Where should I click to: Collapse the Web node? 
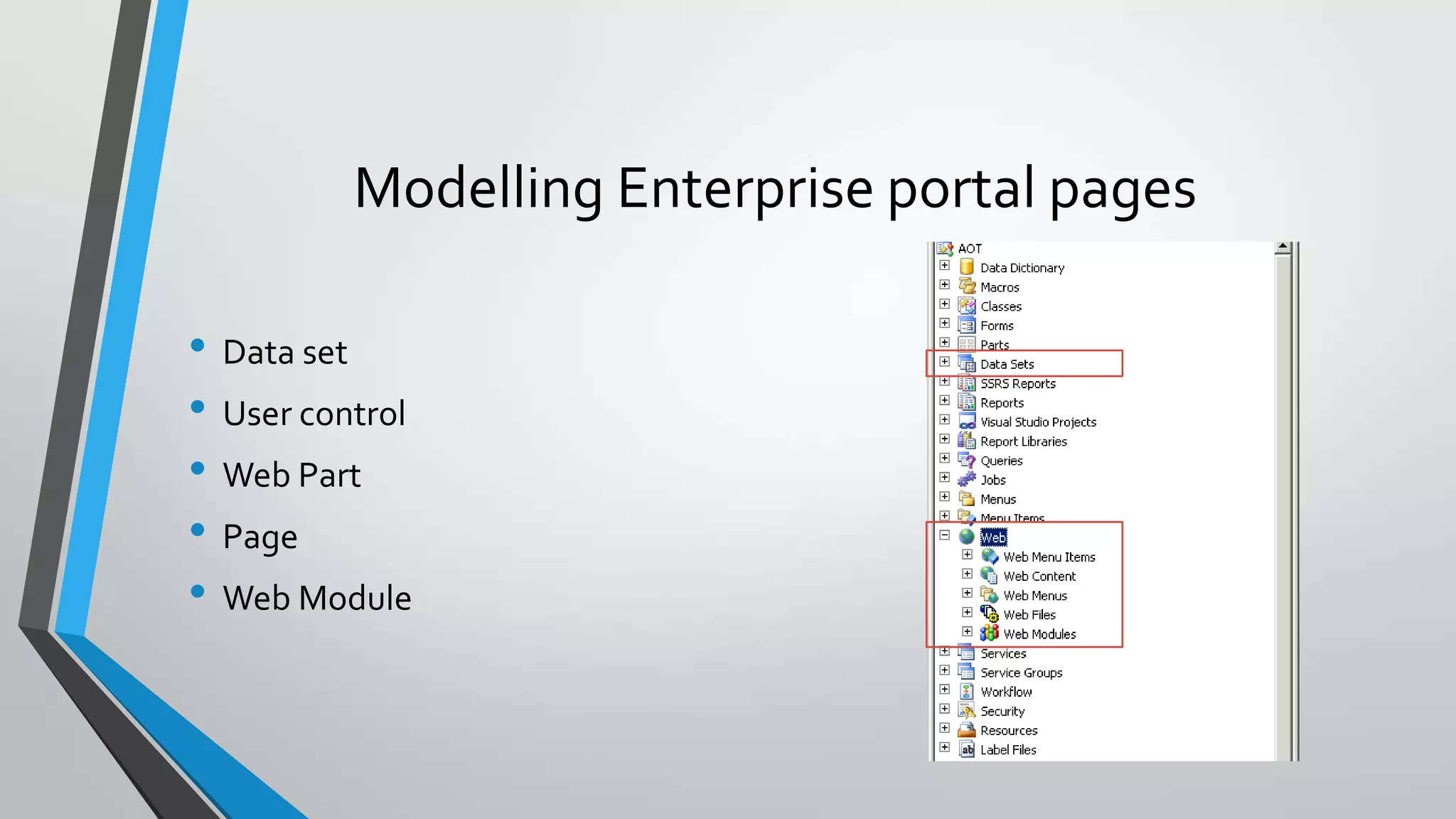click(945, 535)
